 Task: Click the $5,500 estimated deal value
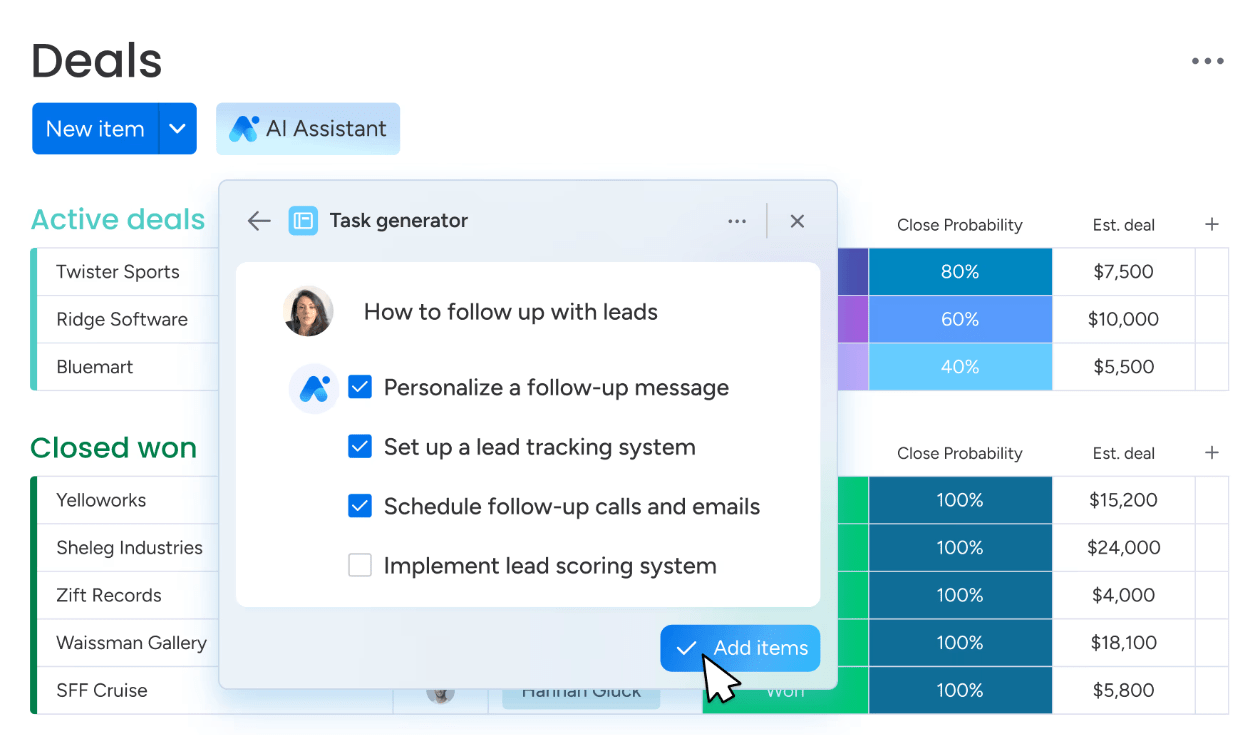(1124, 367)
